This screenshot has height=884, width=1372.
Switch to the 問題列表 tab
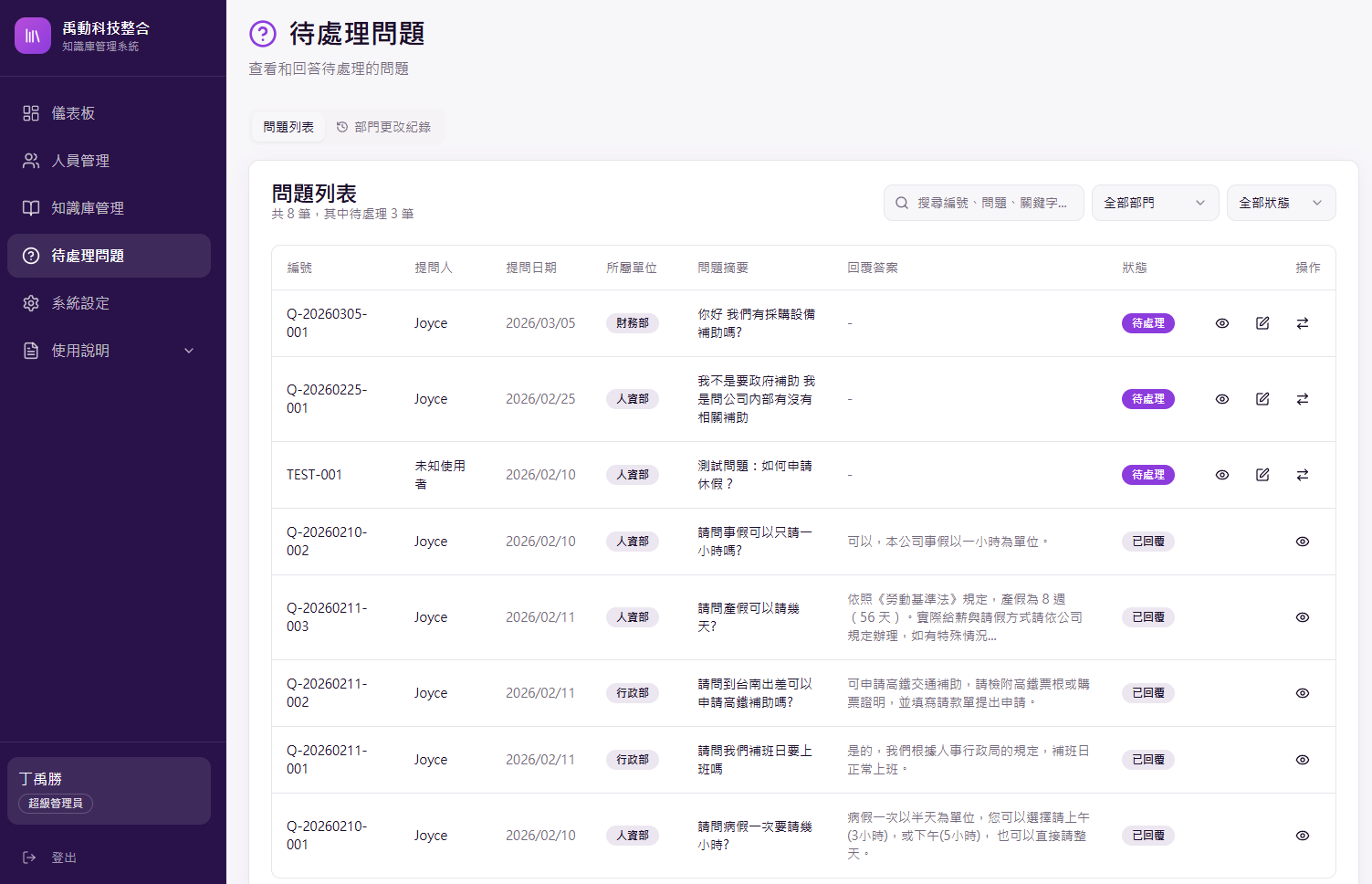point(288,127)
